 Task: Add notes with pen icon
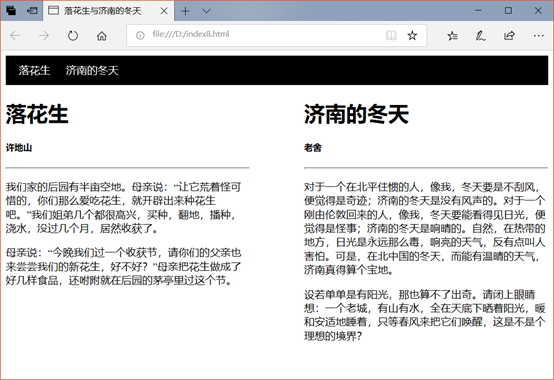point(481,35)
